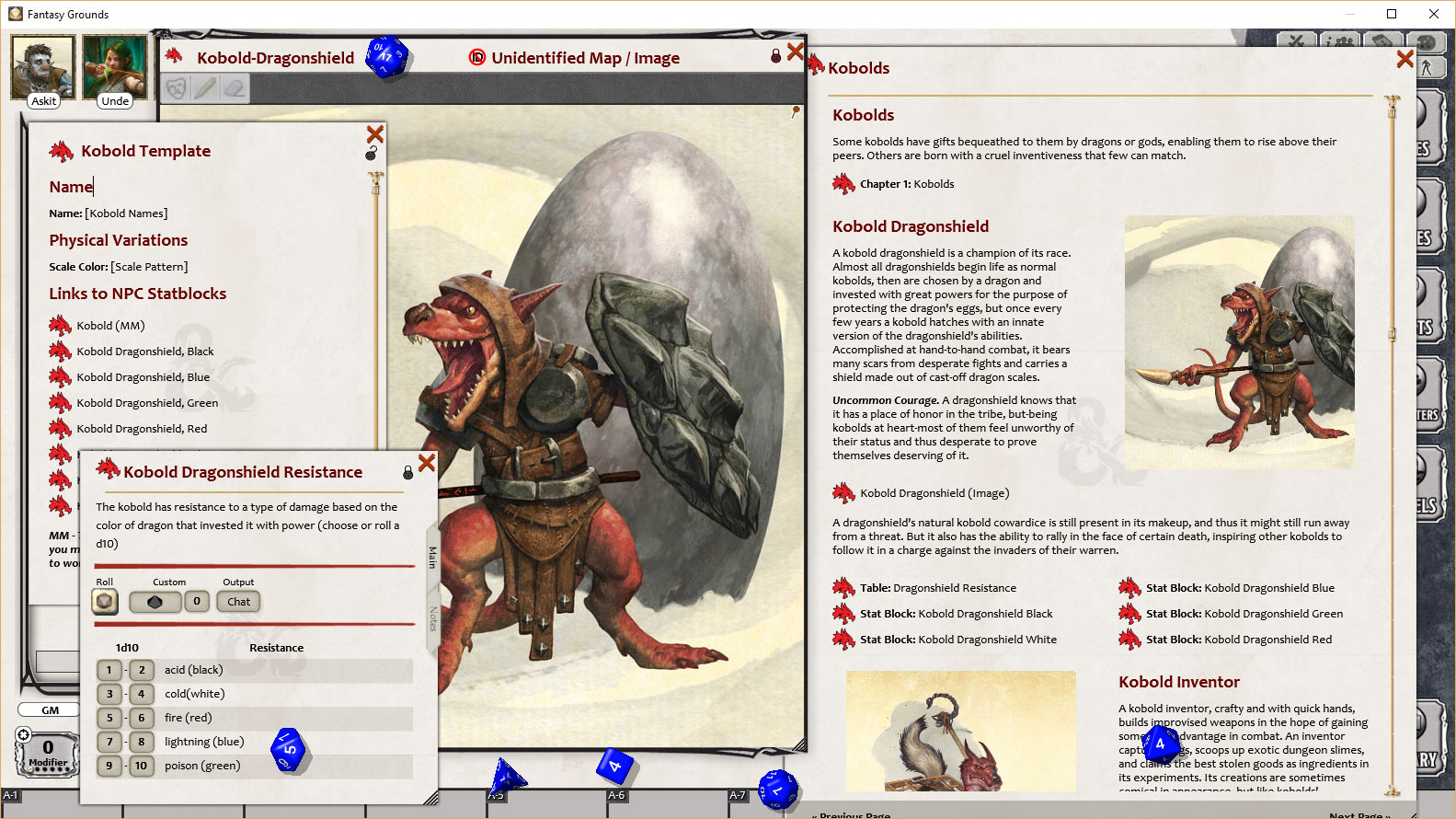The image size is (1456, 819).
Task: Open Askit character portrait
Action: click(42, 68)
